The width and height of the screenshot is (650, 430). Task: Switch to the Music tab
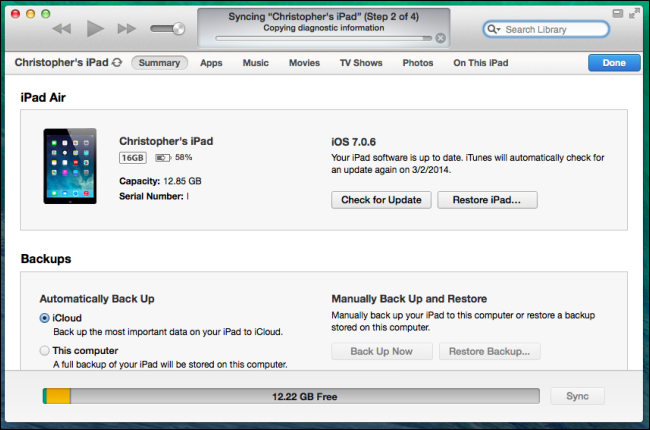255,63
